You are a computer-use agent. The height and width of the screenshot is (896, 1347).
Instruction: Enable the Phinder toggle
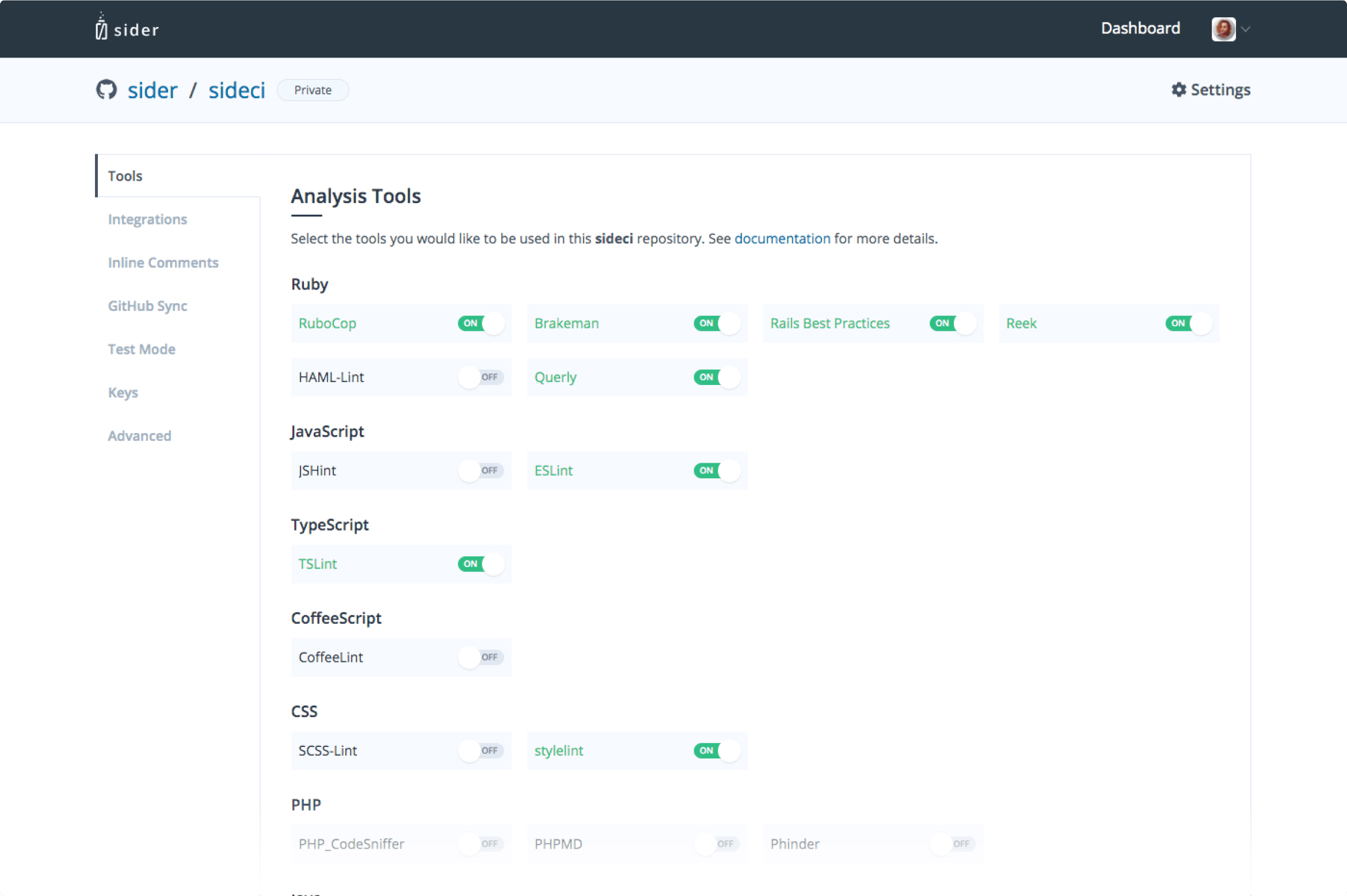953,844
